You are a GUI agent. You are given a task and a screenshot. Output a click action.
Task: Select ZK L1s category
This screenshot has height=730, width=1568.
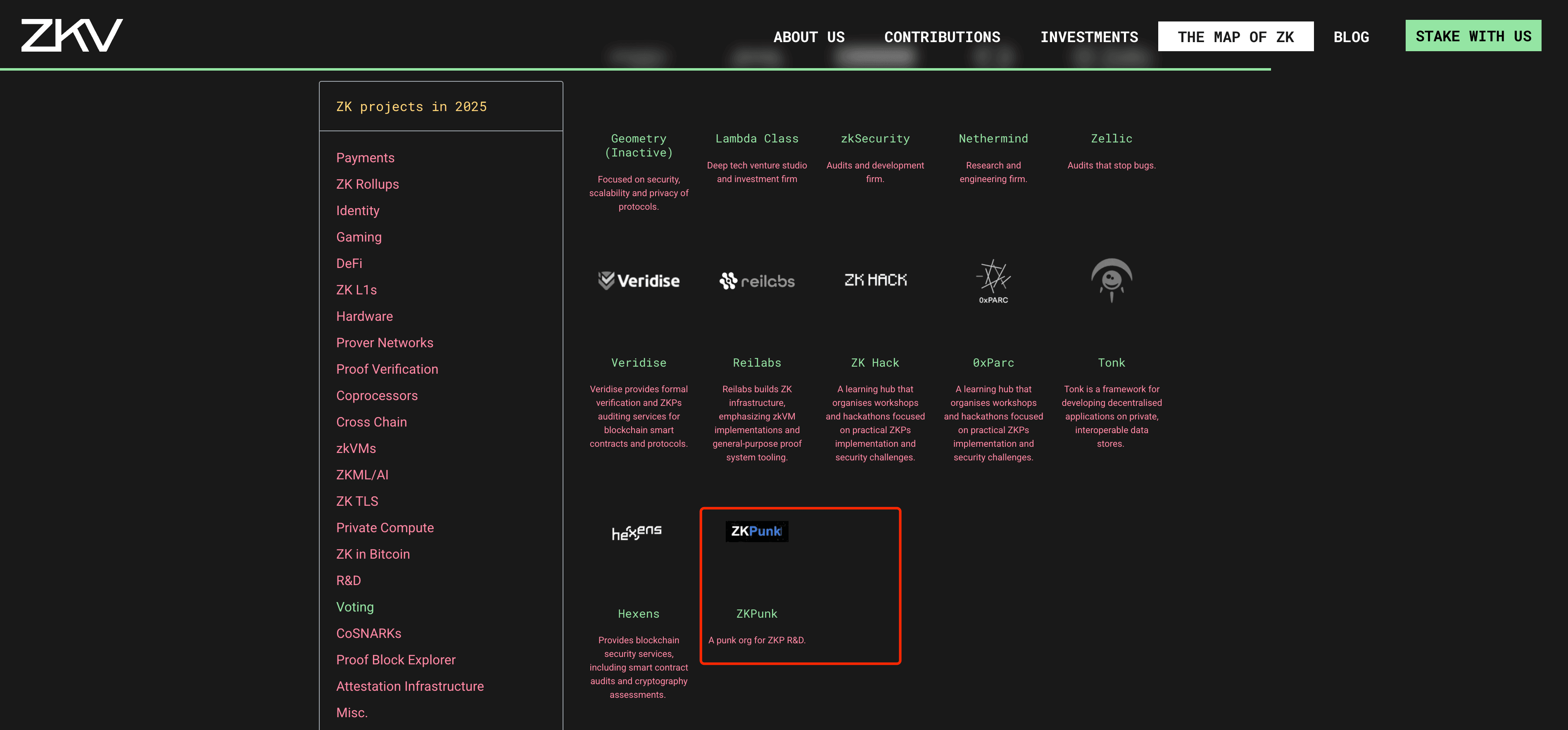coord(356,289)
